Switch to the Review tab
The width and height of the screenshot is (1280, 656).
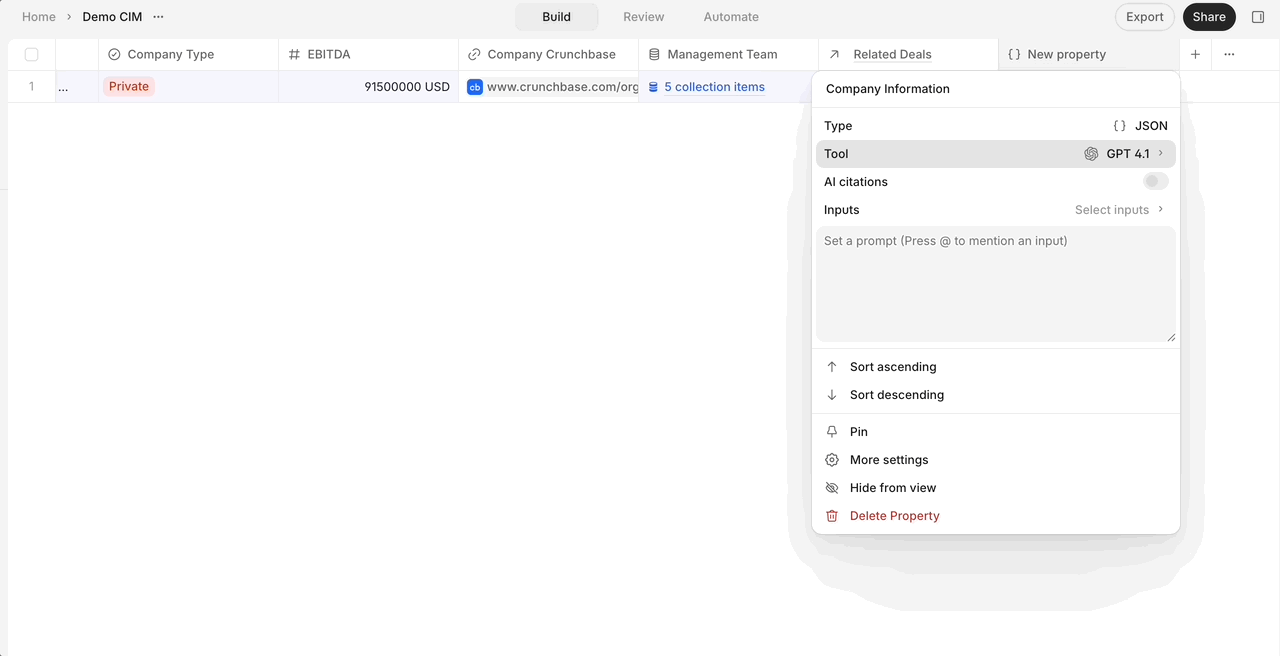coord(644,17)
